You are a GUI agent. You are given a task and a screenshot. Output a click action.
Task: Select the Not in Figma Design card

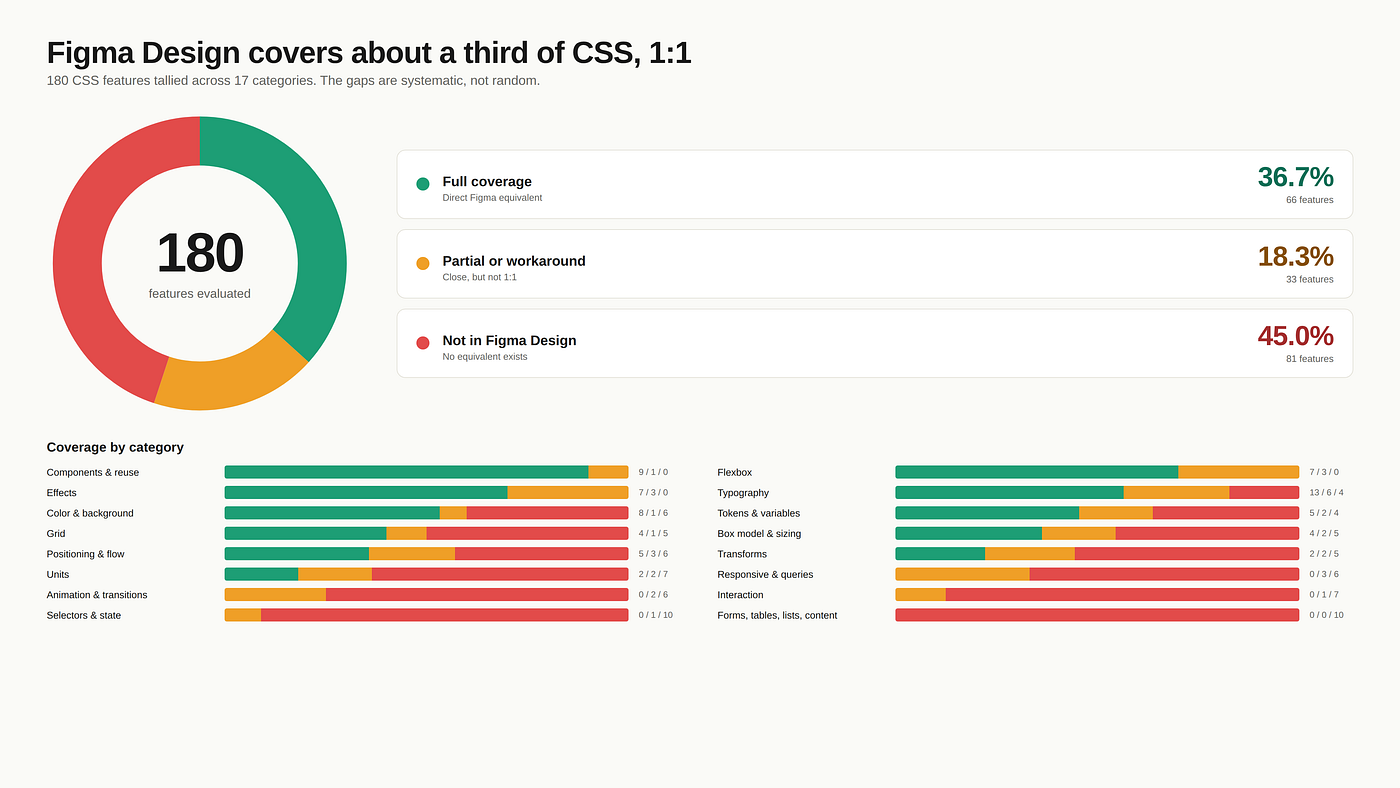click(875, 343)
